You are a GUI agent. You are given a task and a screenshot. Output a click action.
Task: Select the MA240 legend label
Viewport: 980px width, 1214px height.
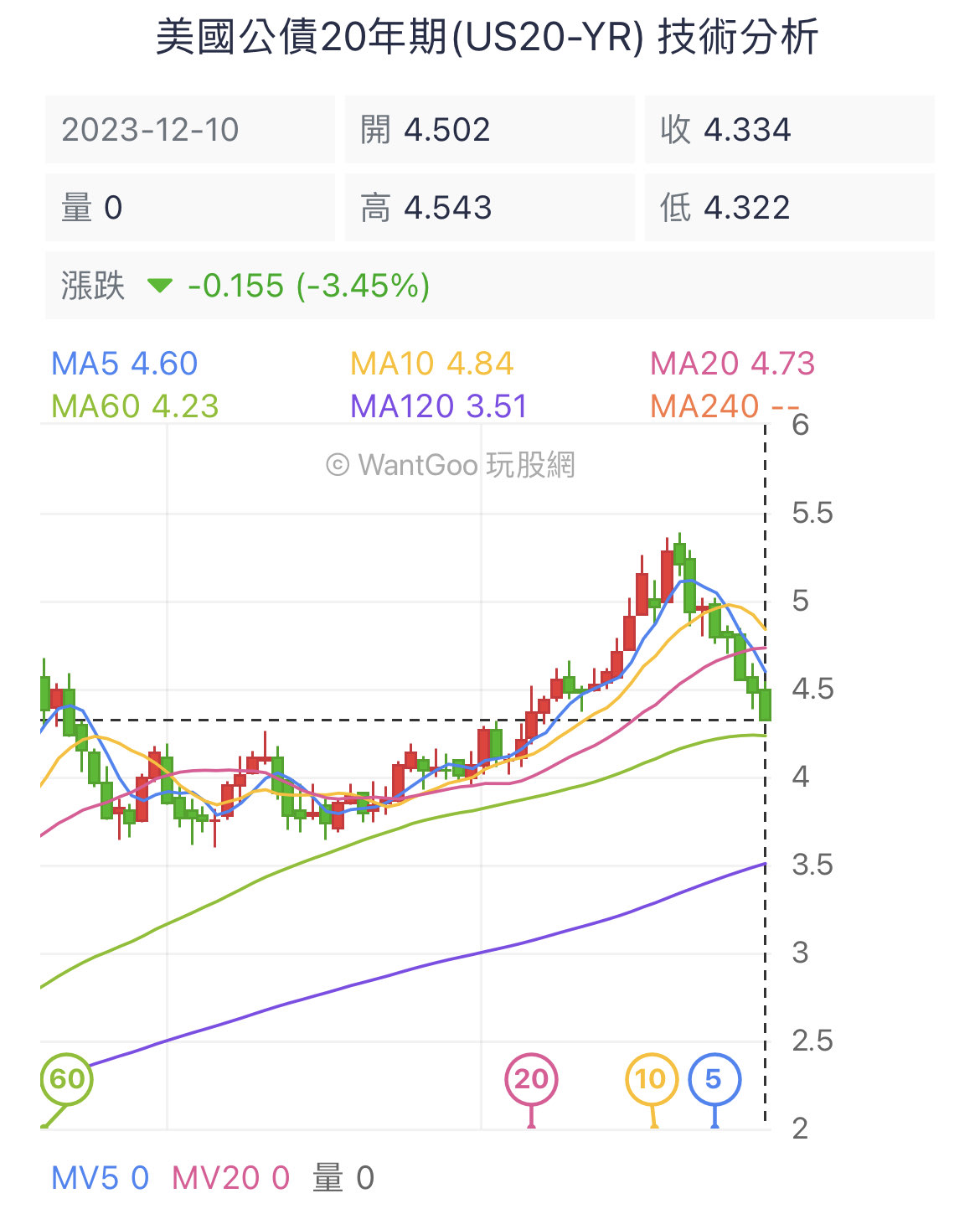pos(725,406)
